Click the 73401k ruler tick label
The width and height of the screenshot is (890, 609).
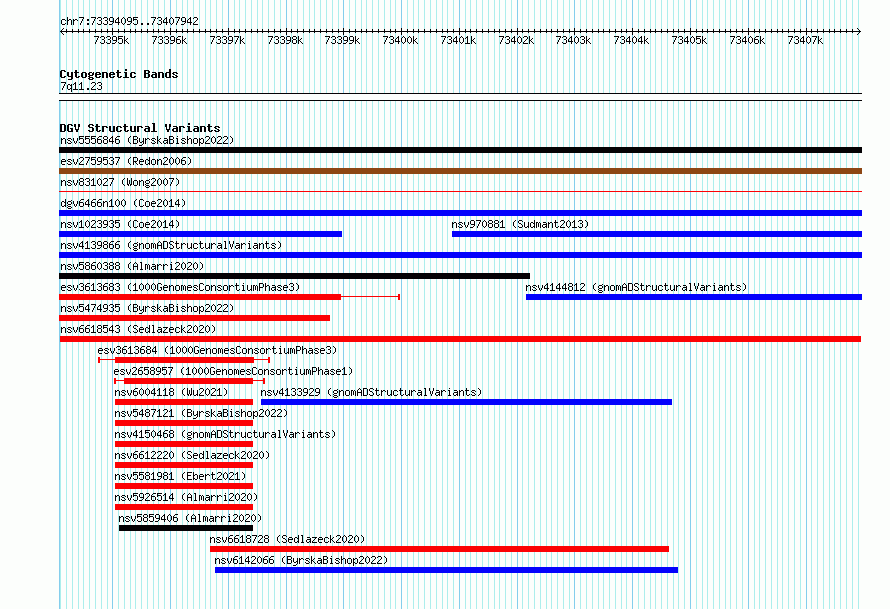[458, 40]
